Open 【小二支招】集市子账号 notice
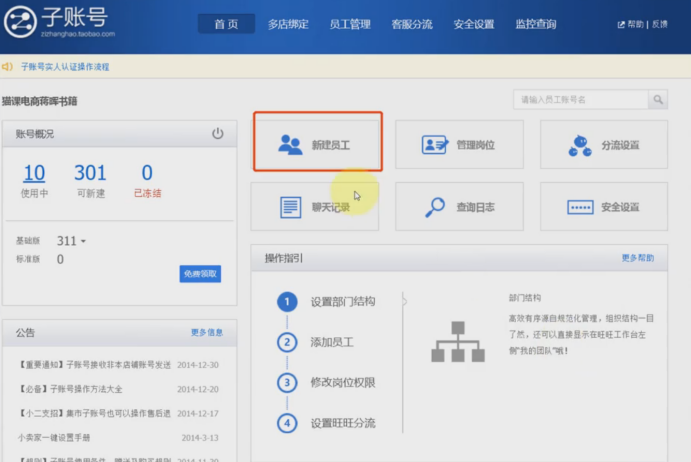This screenshot has width=691, height=462. pos(94,414)
